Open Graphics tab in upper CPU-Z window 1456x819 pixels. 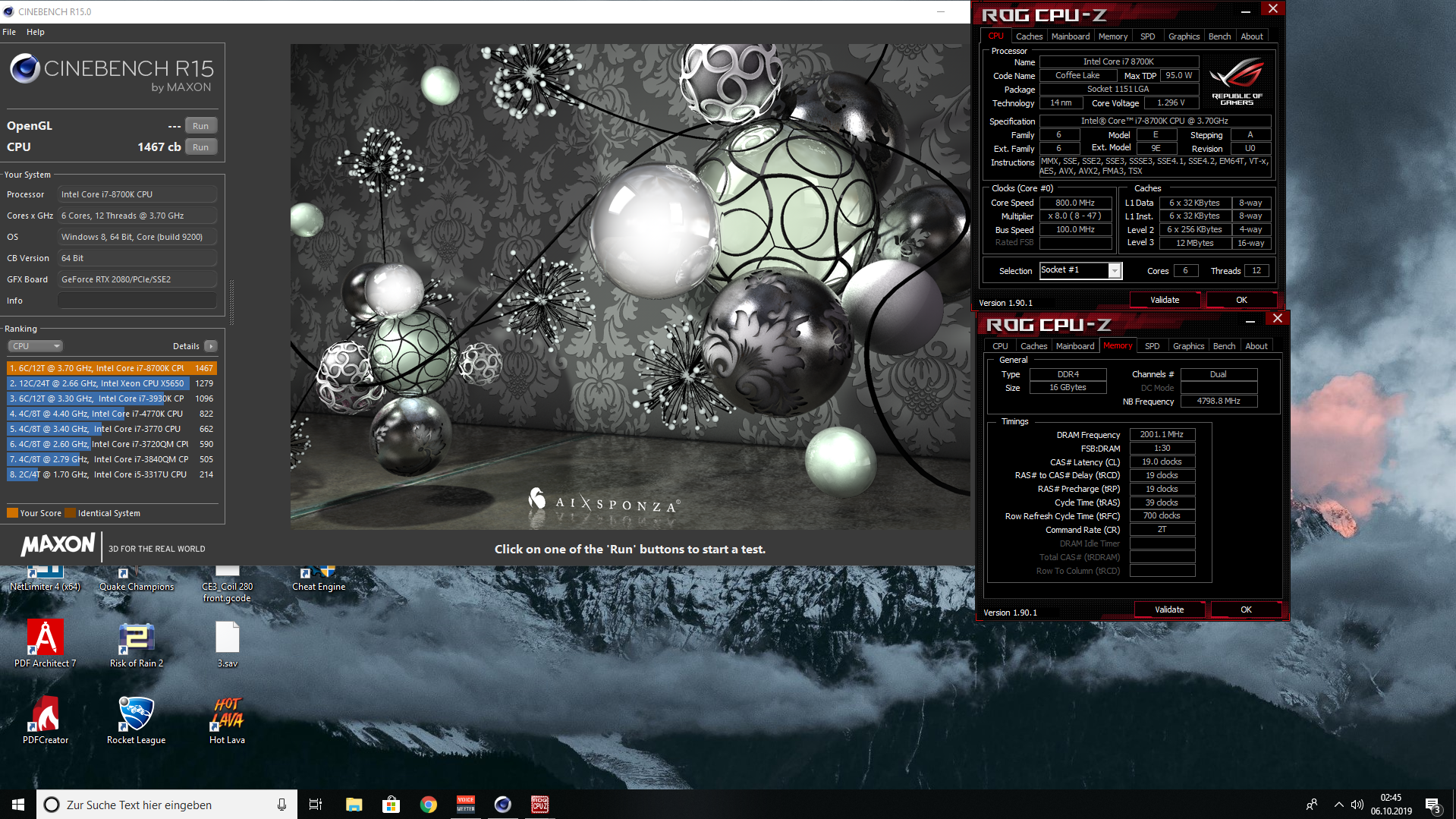(1184, 36)
